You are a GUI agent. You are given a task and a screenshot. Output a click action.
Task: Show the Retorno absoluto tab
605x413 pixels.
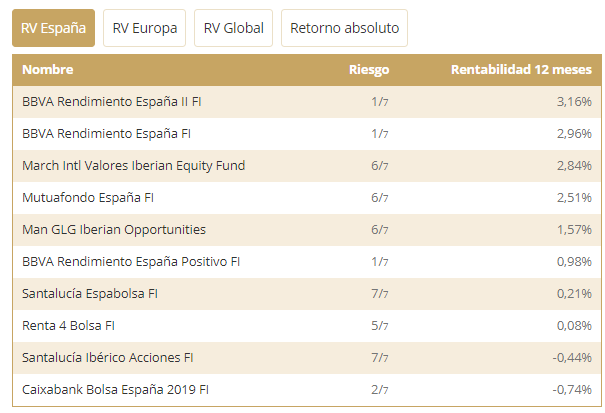pos(344,28)
